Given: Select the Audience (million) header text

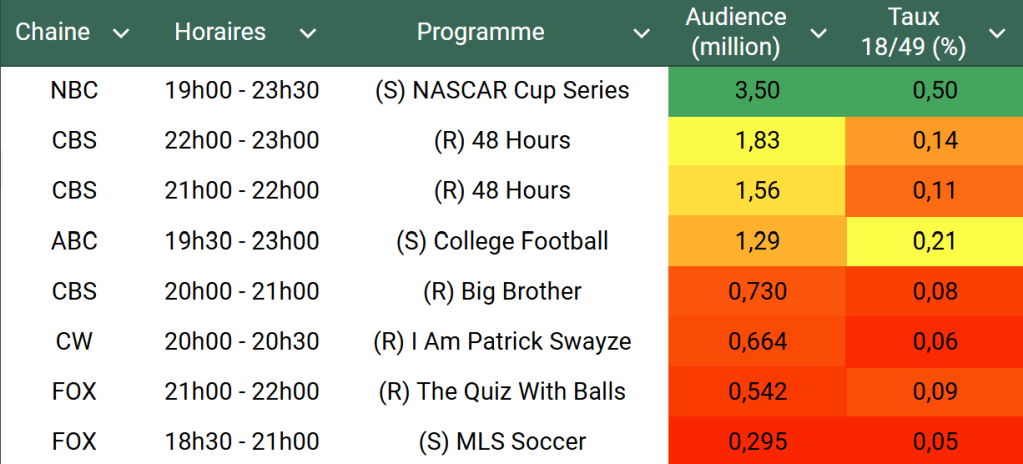Looking at the screenshot, I should tap(736, 32).
